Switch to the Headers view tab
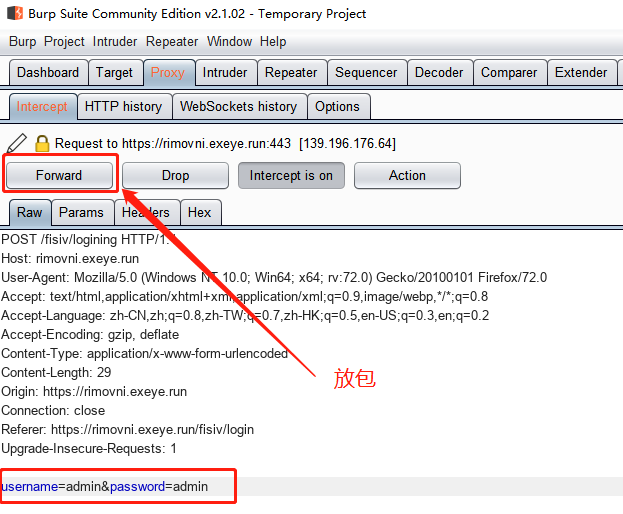Viewport: 623px width, 514px height. coord(146,212)
